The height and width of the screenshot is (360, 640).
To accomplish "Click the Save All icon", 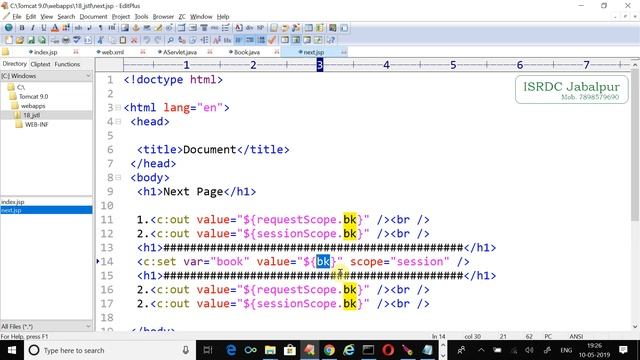I will 42,40.
